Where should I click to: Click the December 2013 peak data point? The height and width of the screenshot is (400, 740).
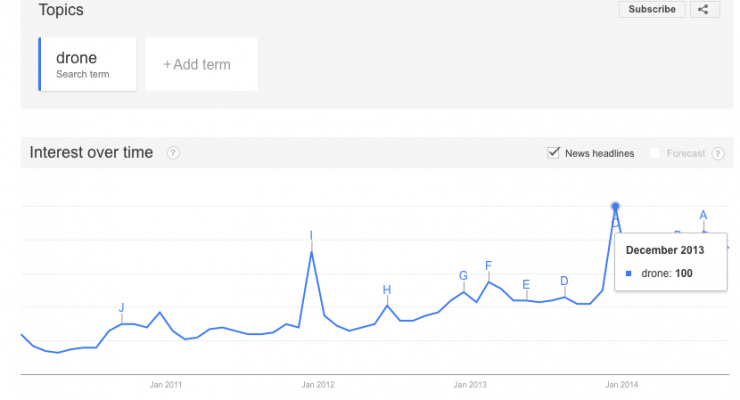pos(615,206)
